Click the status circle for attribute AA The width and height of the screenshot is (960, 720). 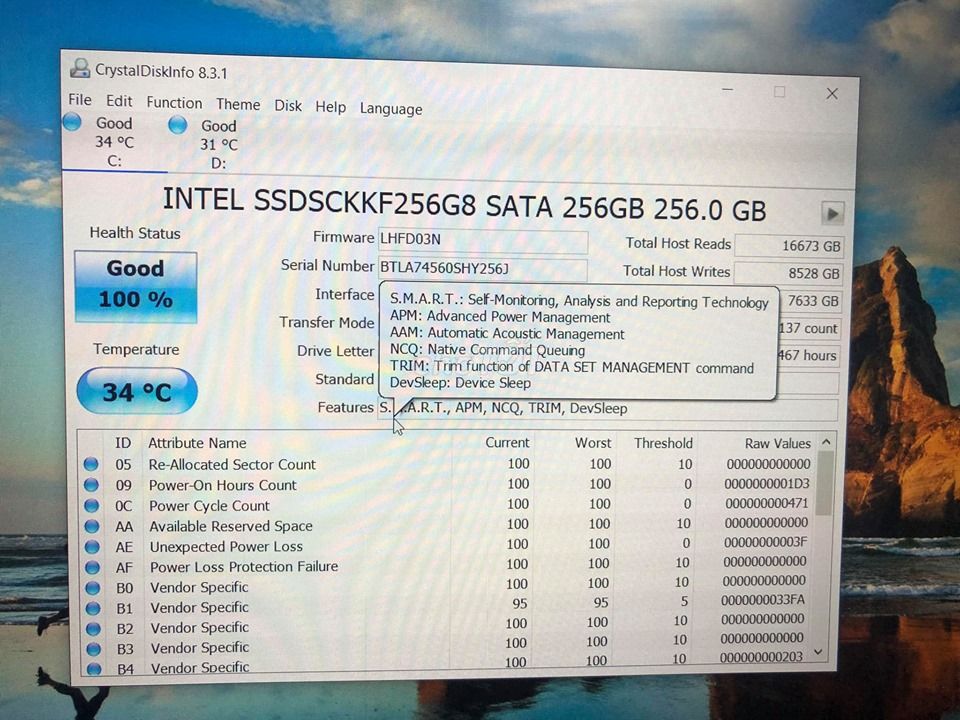coord(92,526)
